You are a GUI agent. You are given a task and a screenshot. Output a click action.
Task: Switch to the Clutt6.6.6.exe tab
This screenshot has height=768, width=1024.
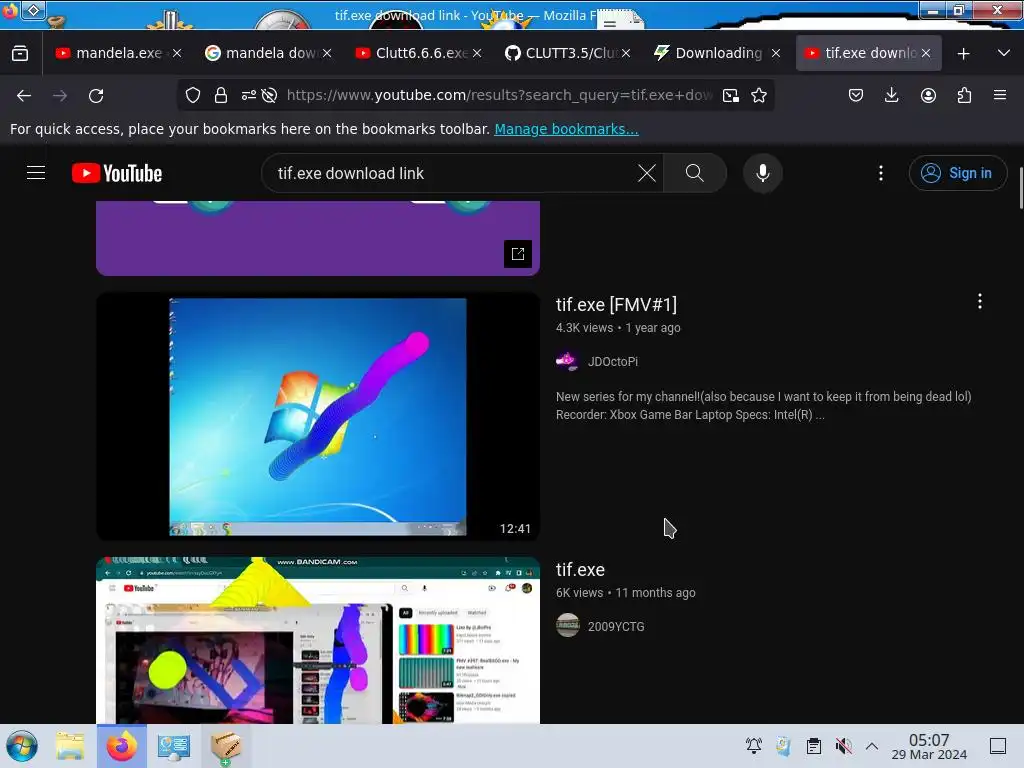pyautogui.click(x=409, y=53)
